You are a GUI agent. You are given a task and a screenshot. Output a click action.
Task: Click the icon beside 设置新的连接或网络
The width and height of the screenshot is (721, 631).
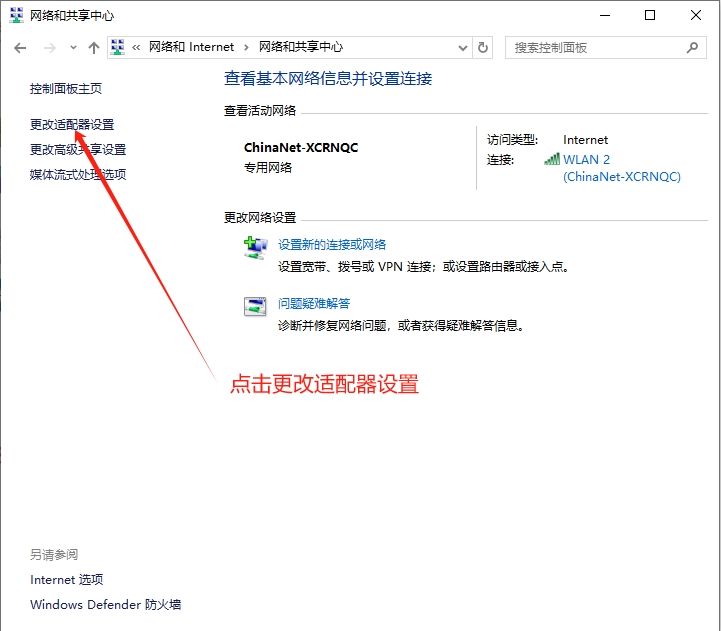click(255, 247)
